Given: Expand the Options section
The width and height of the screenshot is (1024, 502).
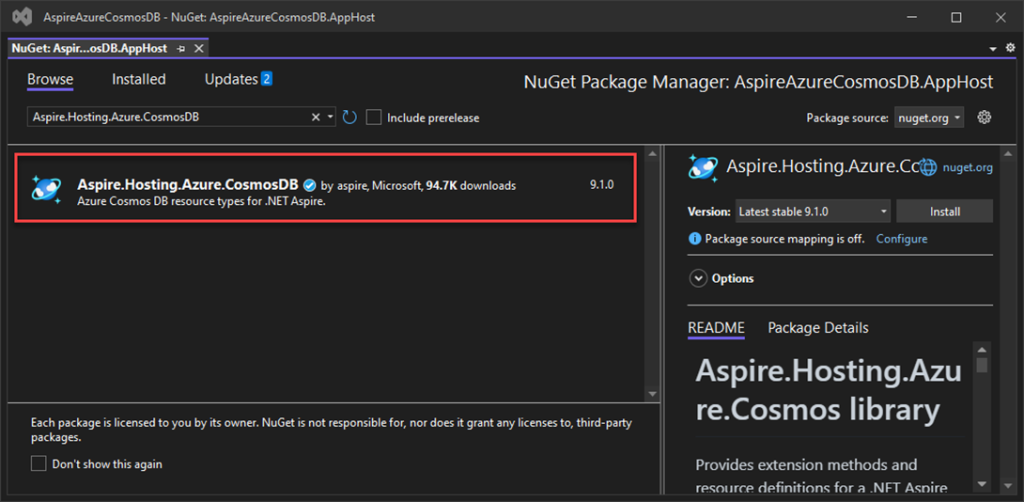Looking at the screenshot, I should [697, 278].
